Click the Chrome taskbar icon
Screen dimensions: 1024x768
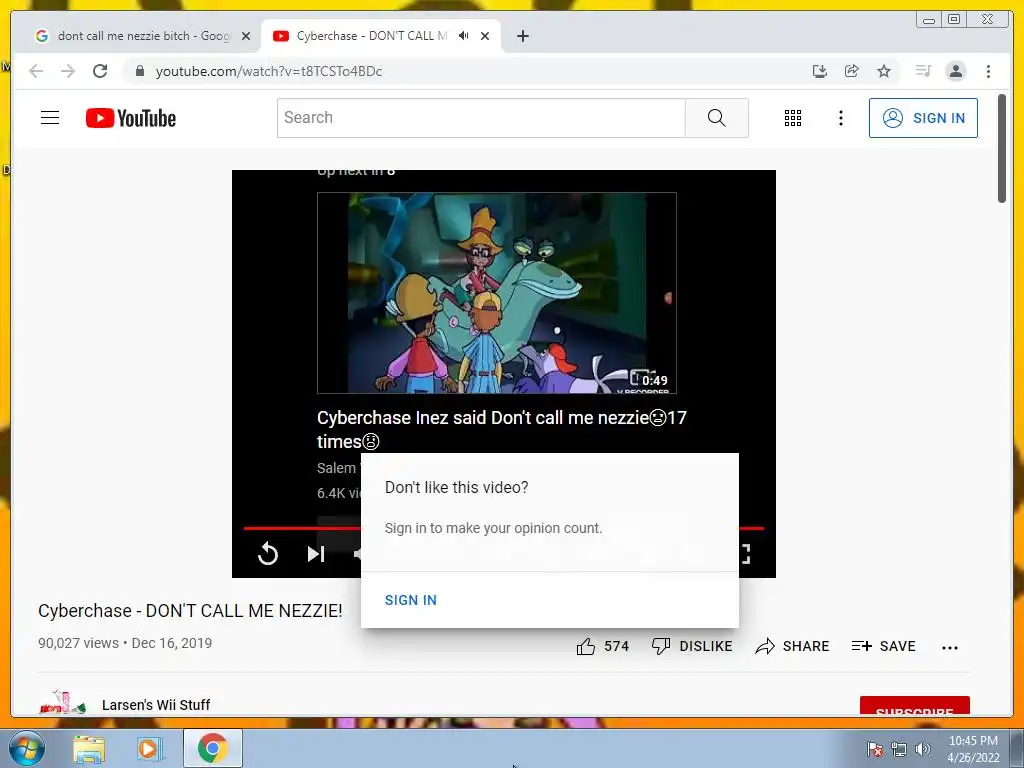(x=212, y=748)
